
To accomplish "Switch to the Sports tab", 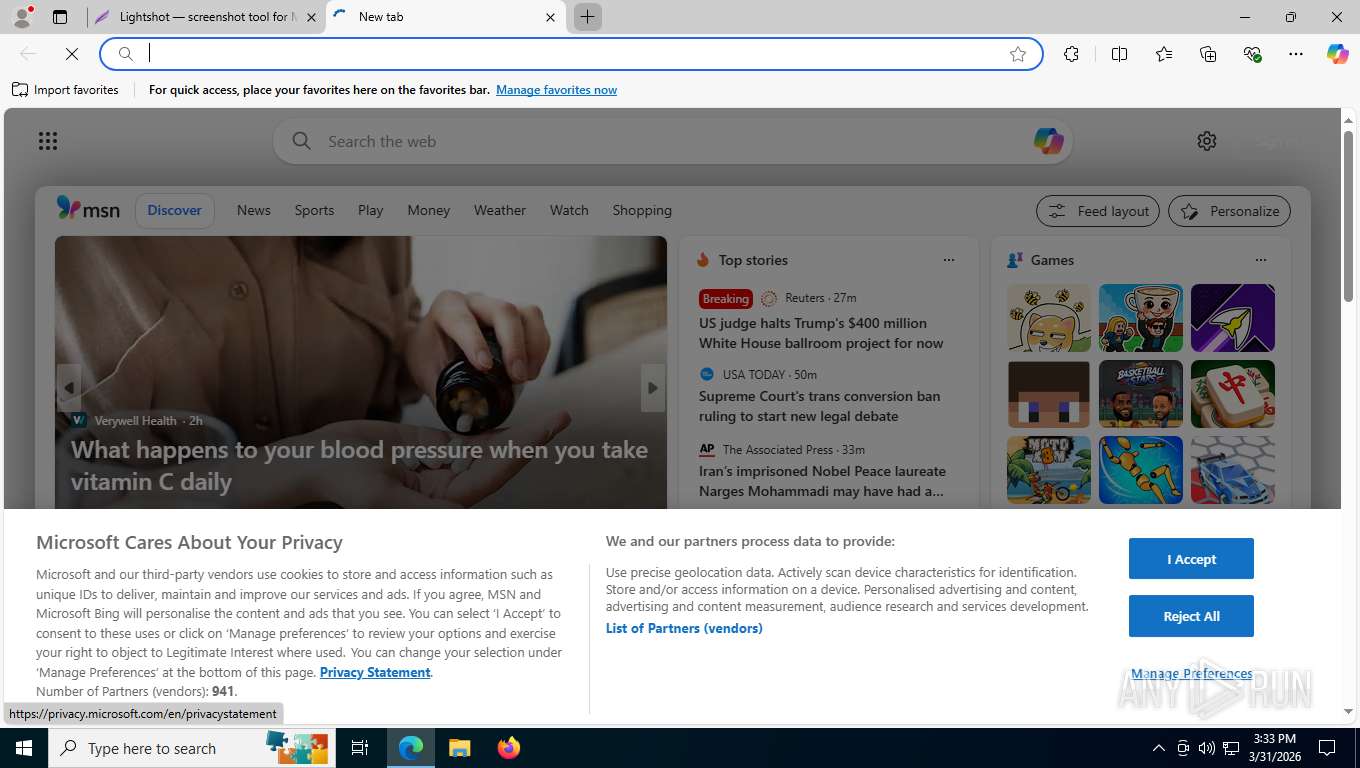I will click(314, 210).
